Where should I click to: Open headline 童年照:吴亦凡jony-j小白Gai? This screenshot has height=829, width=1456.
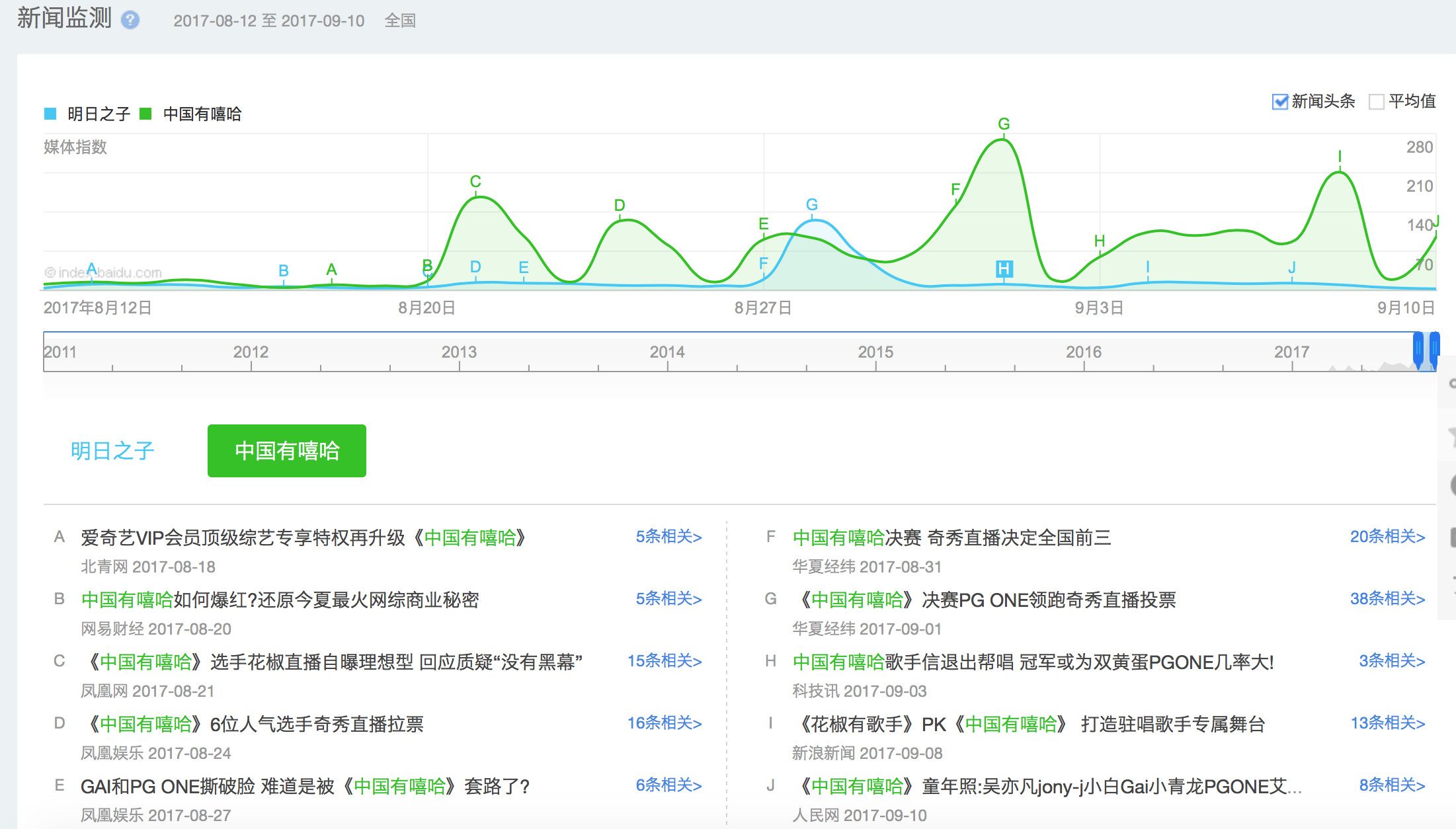(1047, 786)
